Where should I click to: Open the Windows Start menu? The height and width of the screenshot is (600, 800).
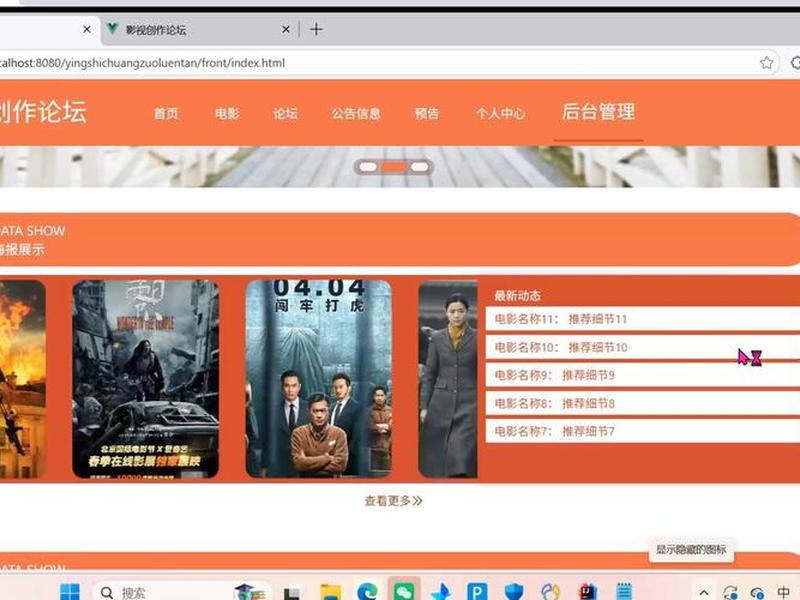tap(70, 592)
